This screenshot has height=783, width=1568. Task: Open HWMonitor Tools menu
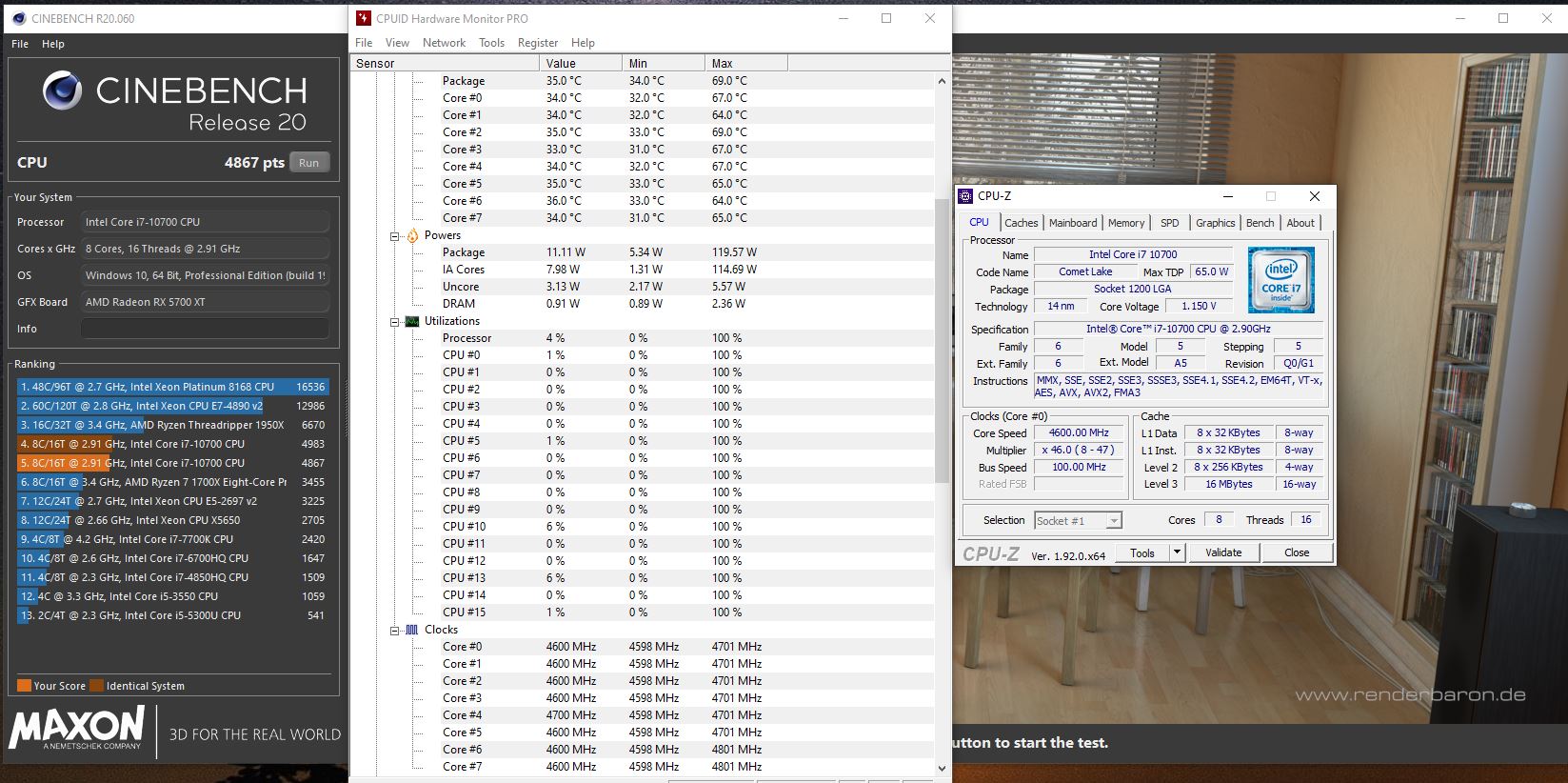[x=491, y=43]
